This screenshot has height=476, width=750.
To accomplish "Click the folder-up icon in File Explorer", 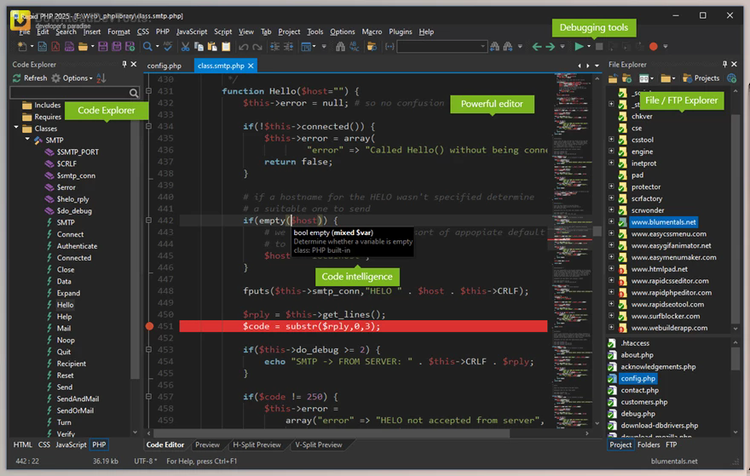I will (x=613, y=78).
